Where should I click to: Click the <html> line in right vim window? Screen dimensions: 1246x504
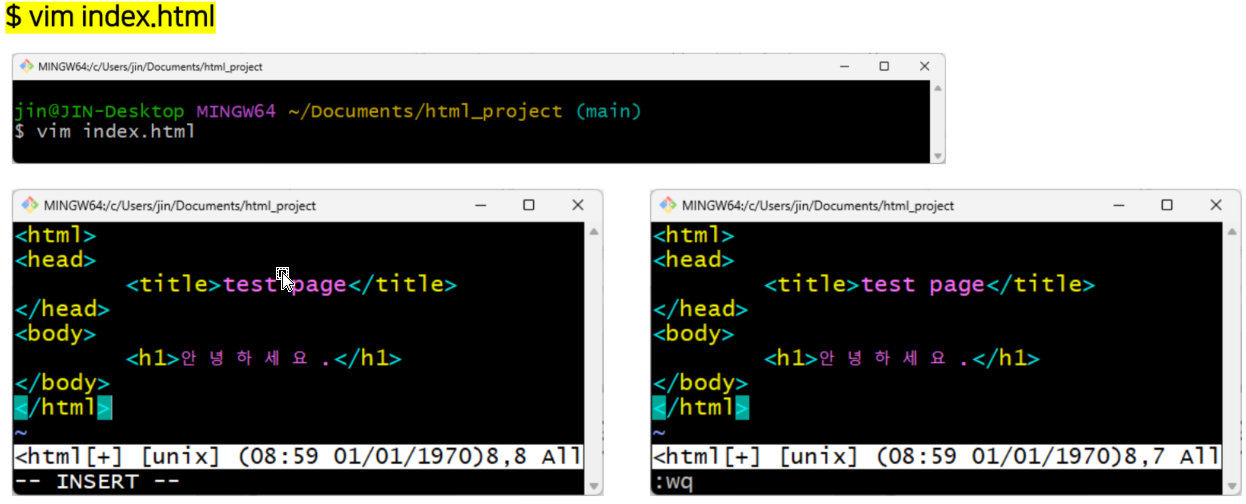tap(693, 236)
